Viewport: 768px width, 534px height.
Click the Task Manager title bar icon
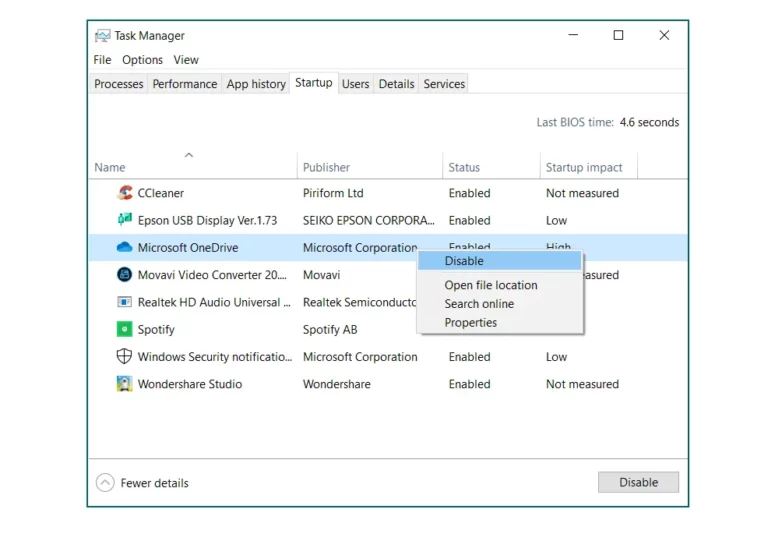103,36
